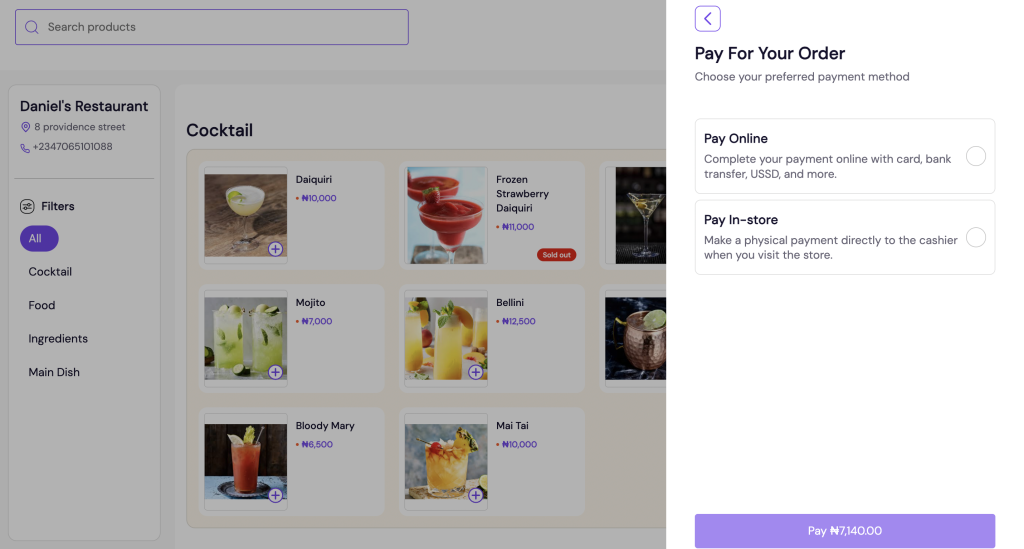
Task: Filter products by Cocktail category
Action: [x=50, y=272]
